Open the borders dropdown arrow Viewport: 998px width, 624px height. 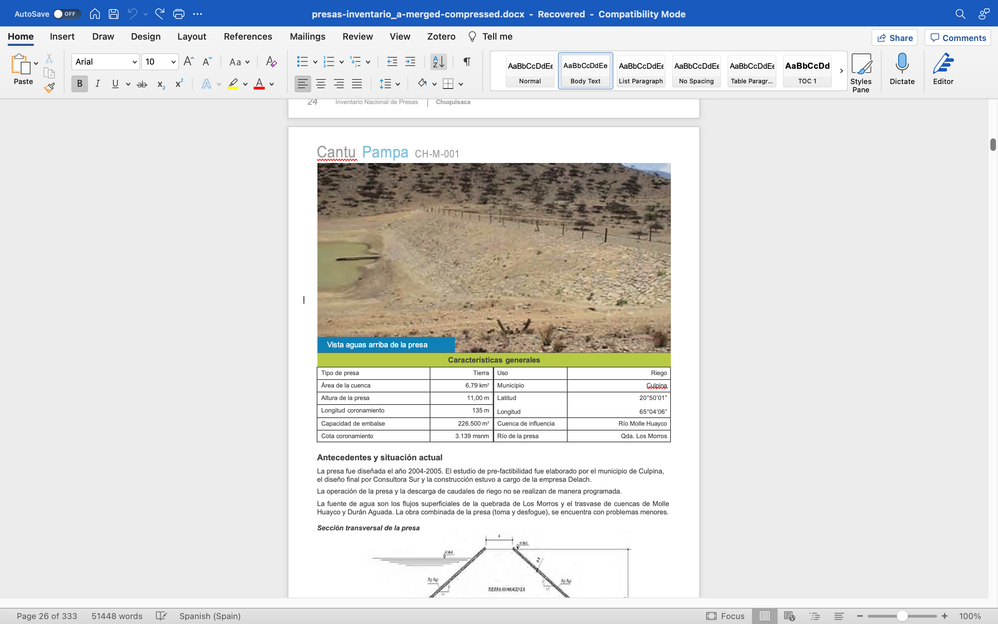(460, 84)
